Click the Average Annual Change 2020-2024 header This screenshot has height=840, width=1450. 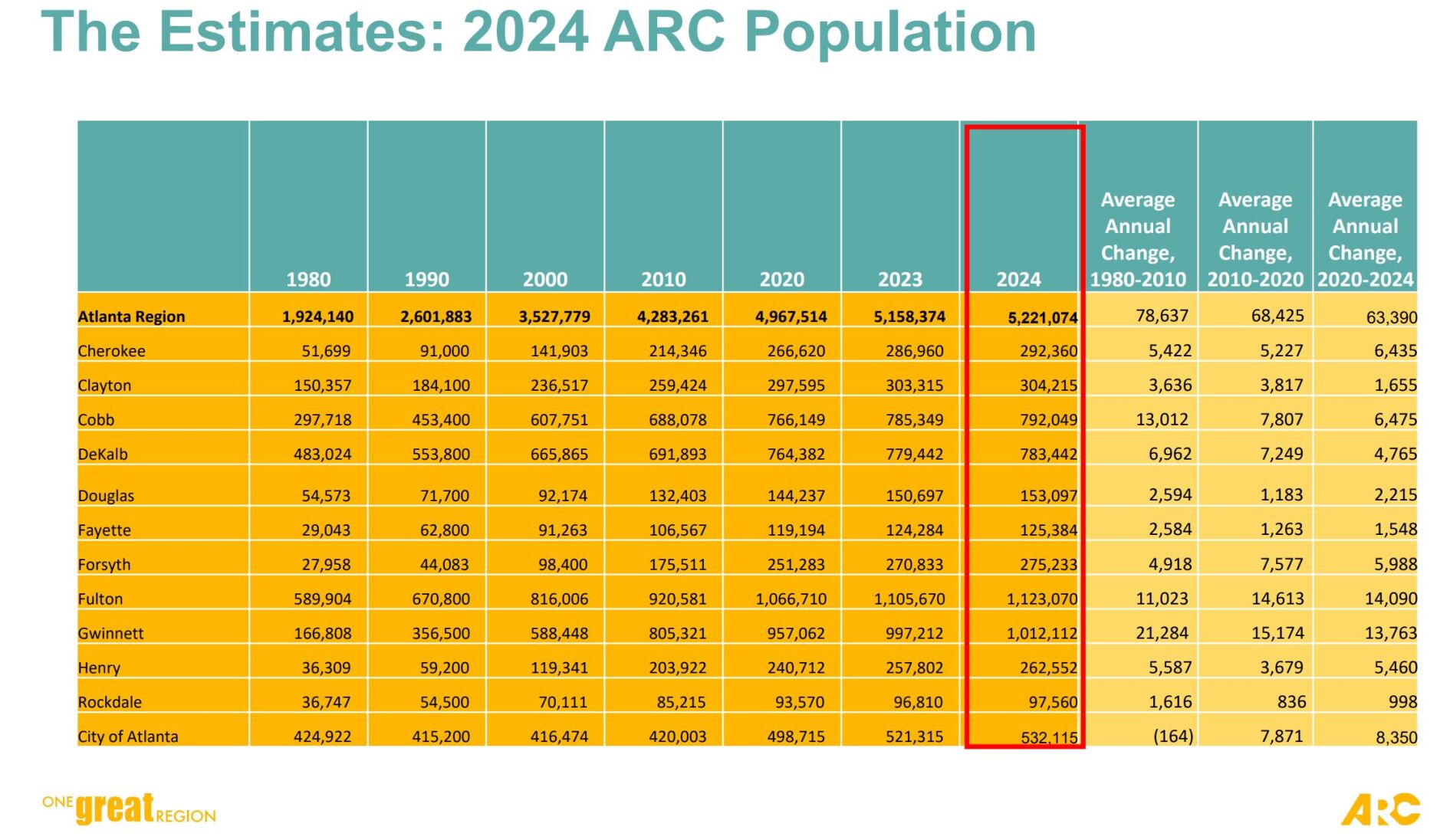1366,238
